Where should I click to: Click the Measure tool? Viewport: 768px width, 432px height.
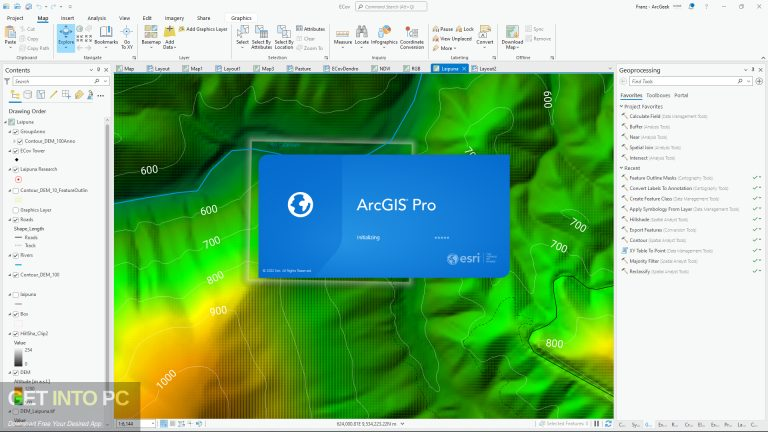click(x=342, y=35)
